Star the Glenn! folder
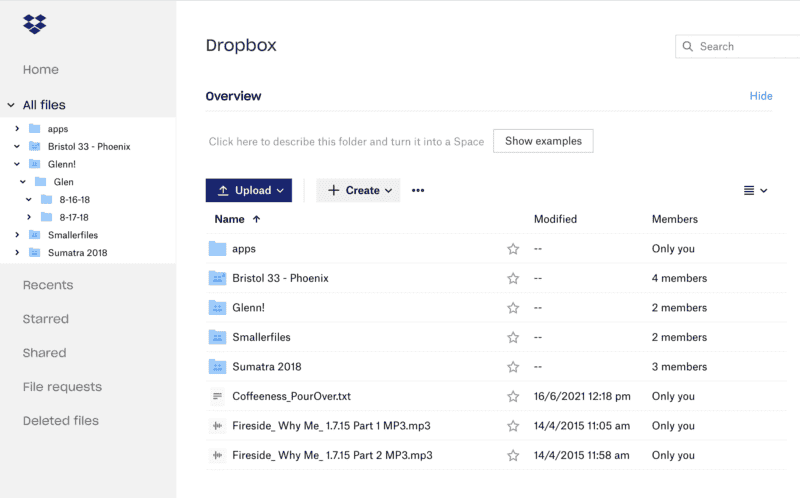The height and width of the screenshot is (498, 800). coord(513,308)
